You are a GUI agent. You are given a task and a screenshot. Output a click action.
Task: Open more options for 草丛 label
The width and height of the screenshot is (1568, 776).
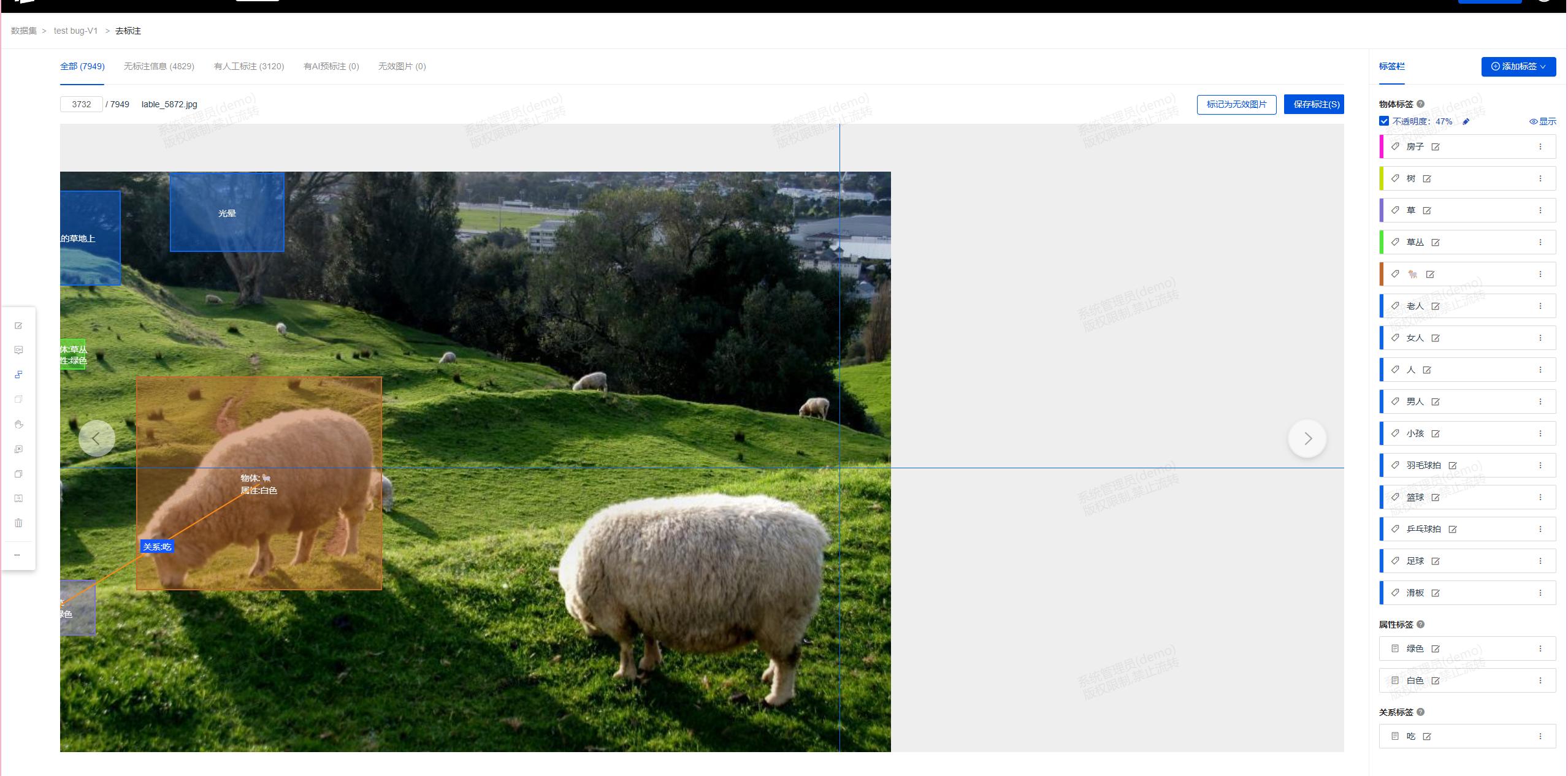click(x=1540, y=242)
